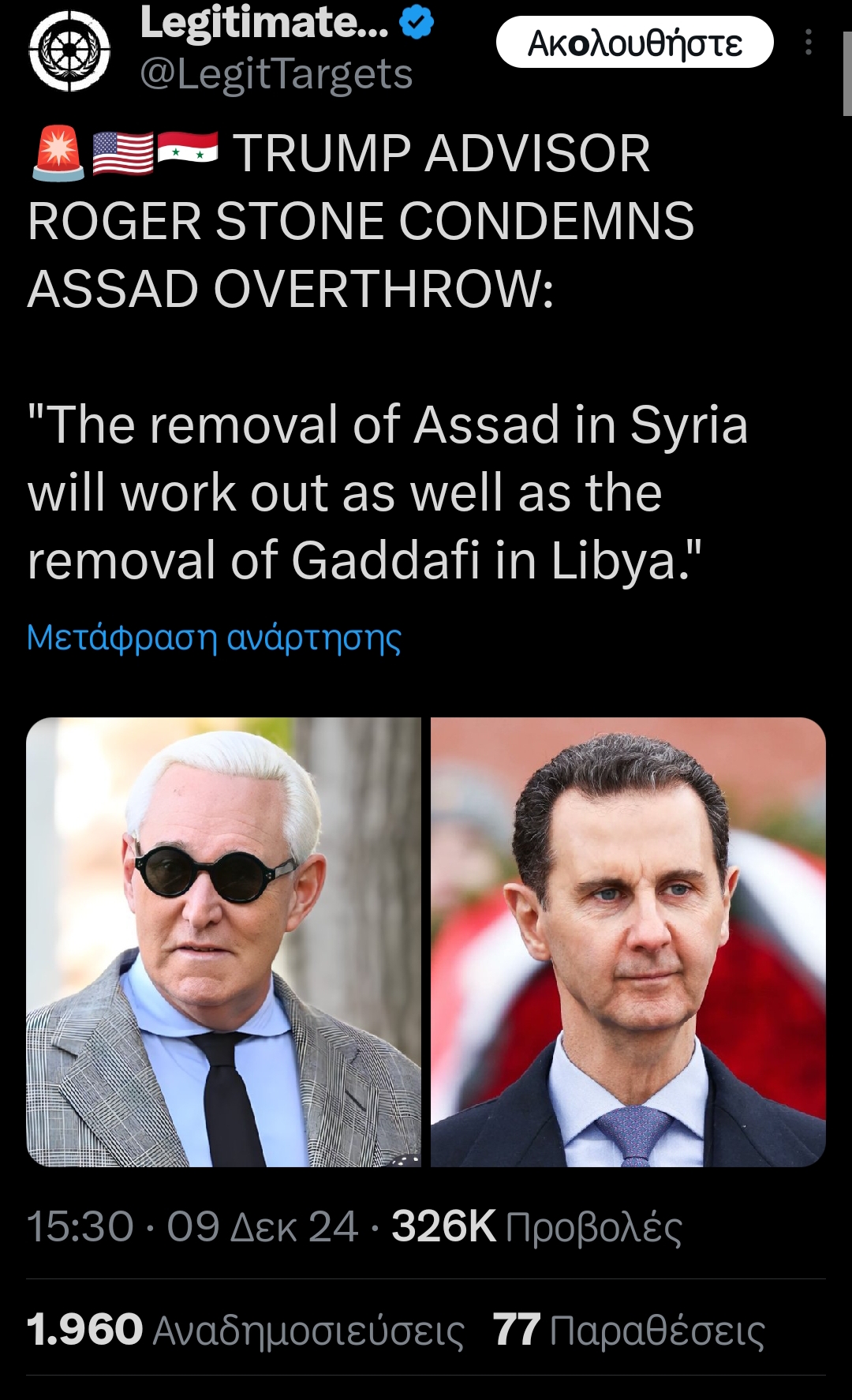View the 326K Προβολές view count
The image size is (852, 1400).
(536, 1227)
